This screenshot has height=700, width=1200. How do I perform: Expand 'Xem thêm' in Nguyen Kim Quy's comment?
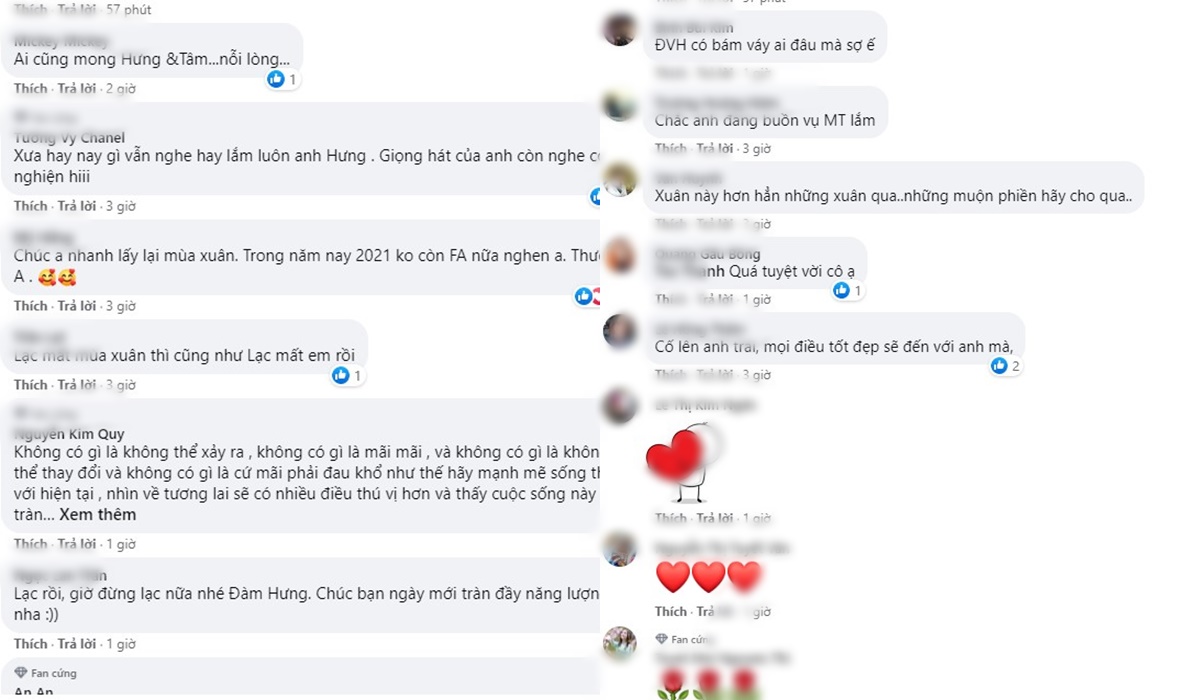click(98, 515)
